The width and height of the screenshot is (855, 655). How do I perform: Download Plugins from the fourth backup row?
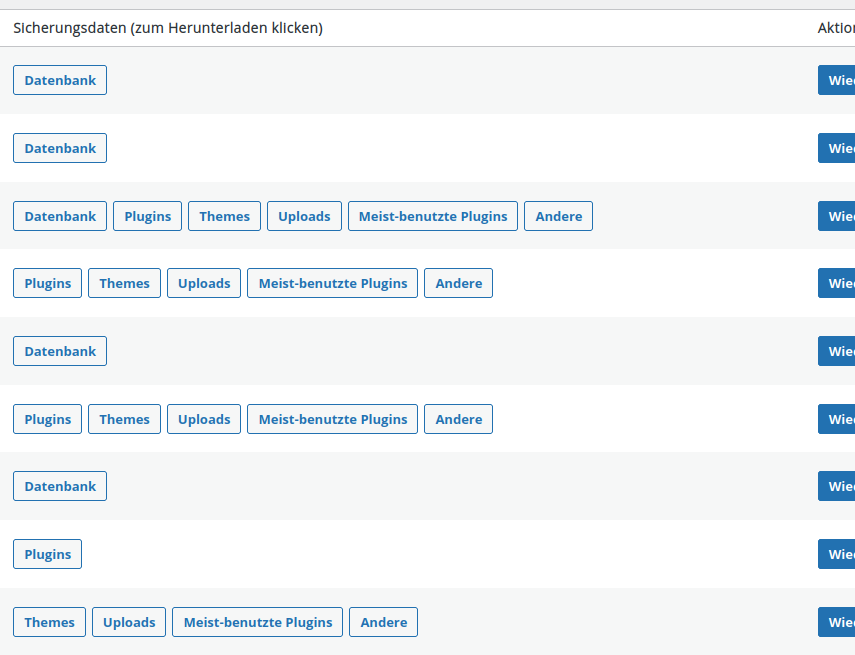click(x=48, y=283)
